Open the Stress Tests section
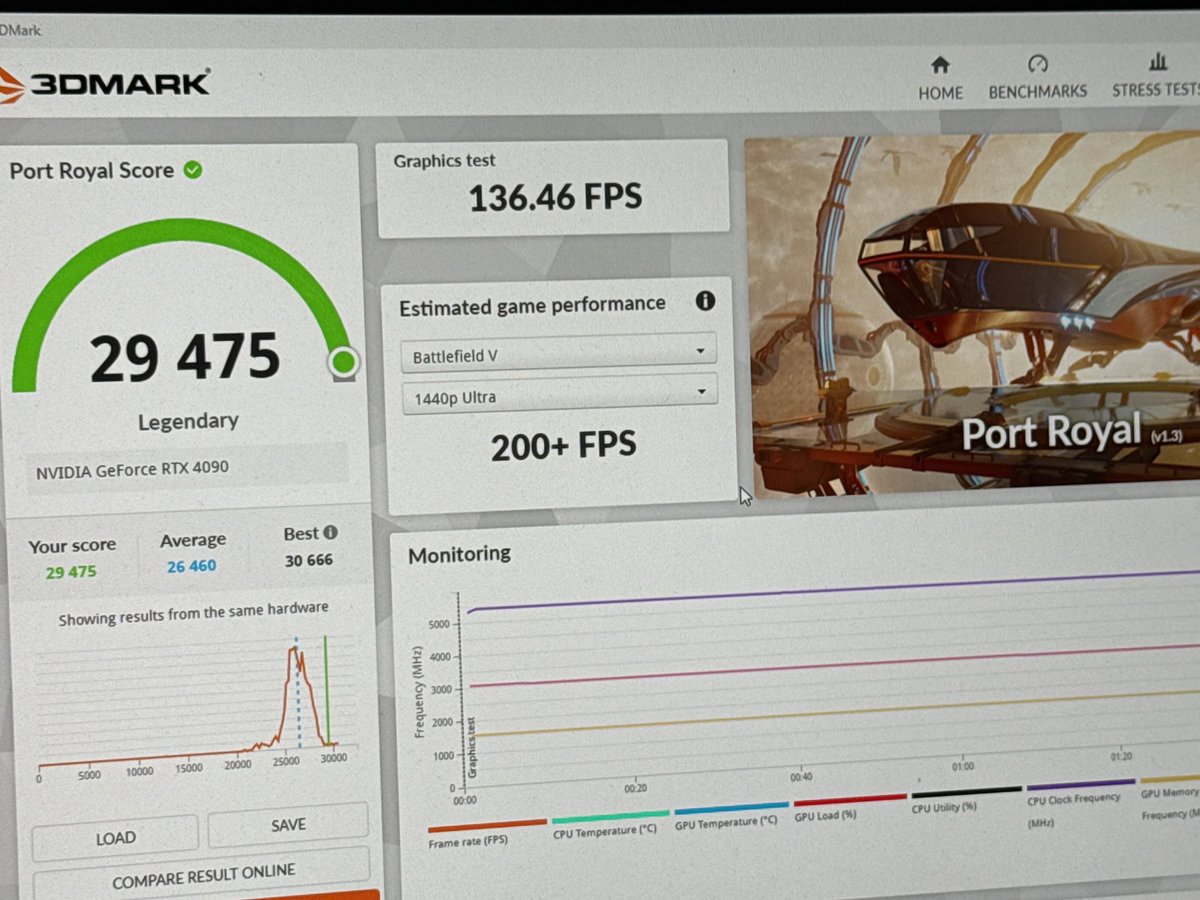The width and height of the screenshot is (1200, 900). pyautogui.click(x=1156, y=76)
